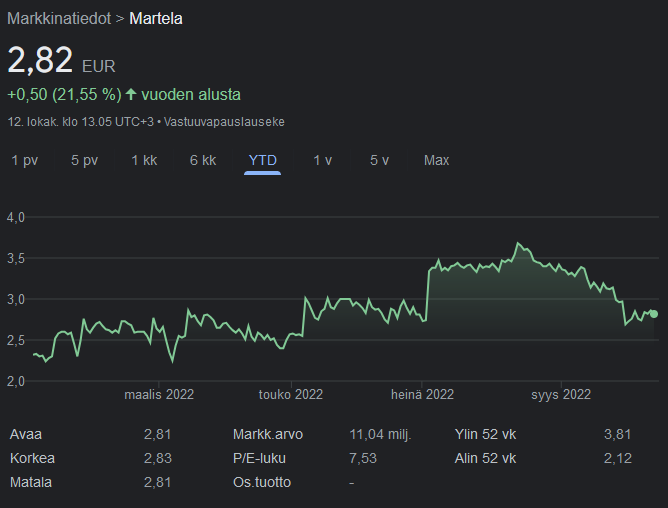This screenshot has width=668, height=508.
Task: Click the Ylin 52 vk label
Action: click(485, 434)
